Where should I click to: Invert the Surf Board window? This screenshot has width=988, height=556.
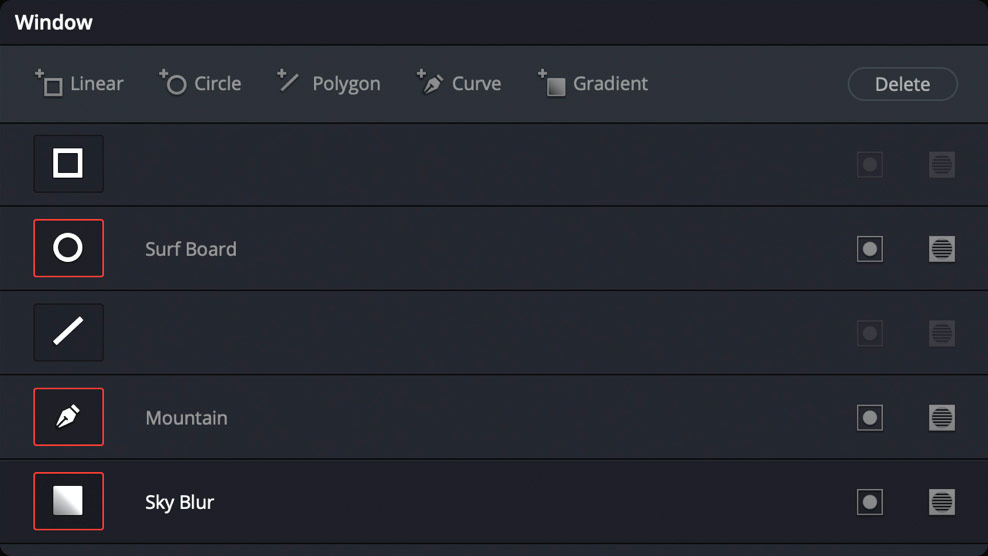point(870,249)
